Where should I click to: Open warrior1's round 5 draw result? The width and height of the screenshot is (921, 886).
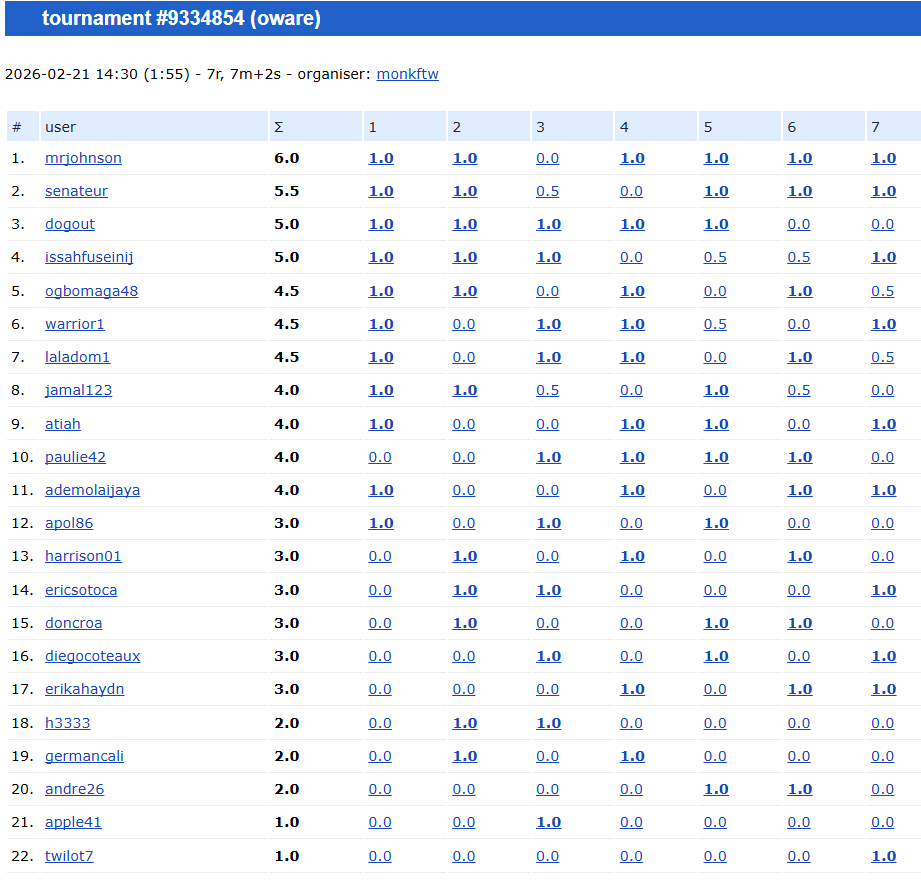(715, 324)
